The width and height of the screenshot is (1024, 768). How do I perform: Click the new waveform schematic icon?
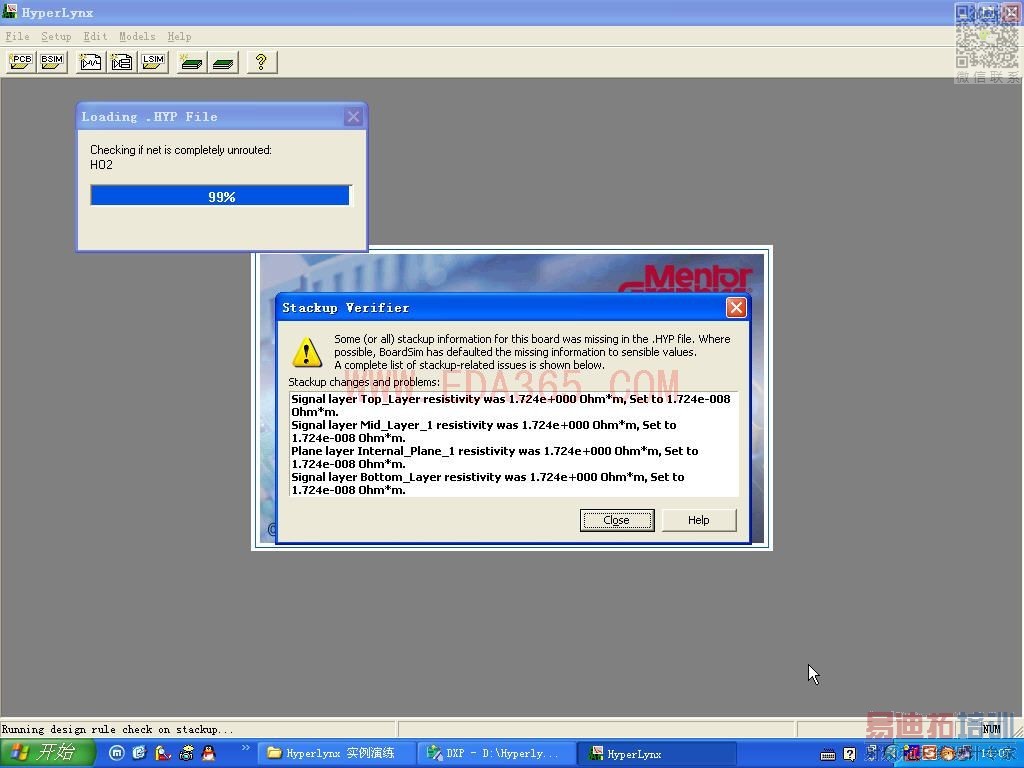coord(91,62)
